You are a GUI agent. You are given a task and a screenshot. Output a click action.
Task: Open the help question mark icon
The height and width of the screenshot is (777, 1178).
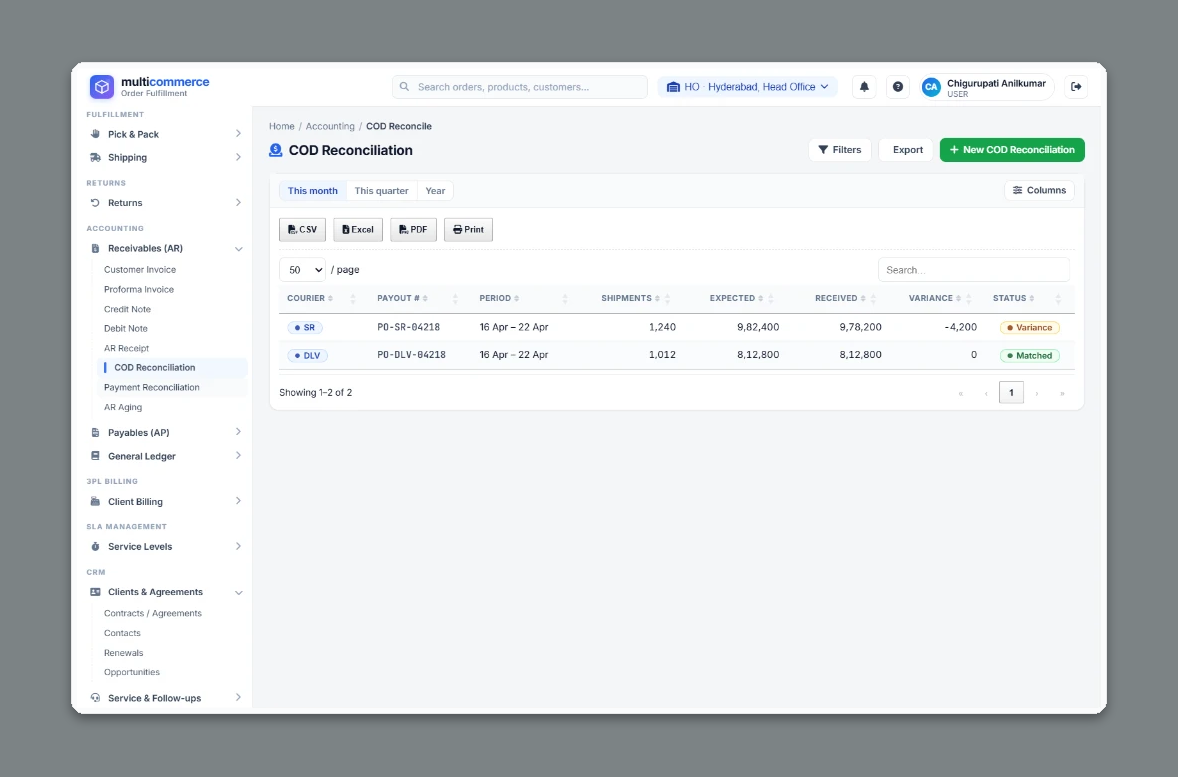coord(898,87)
